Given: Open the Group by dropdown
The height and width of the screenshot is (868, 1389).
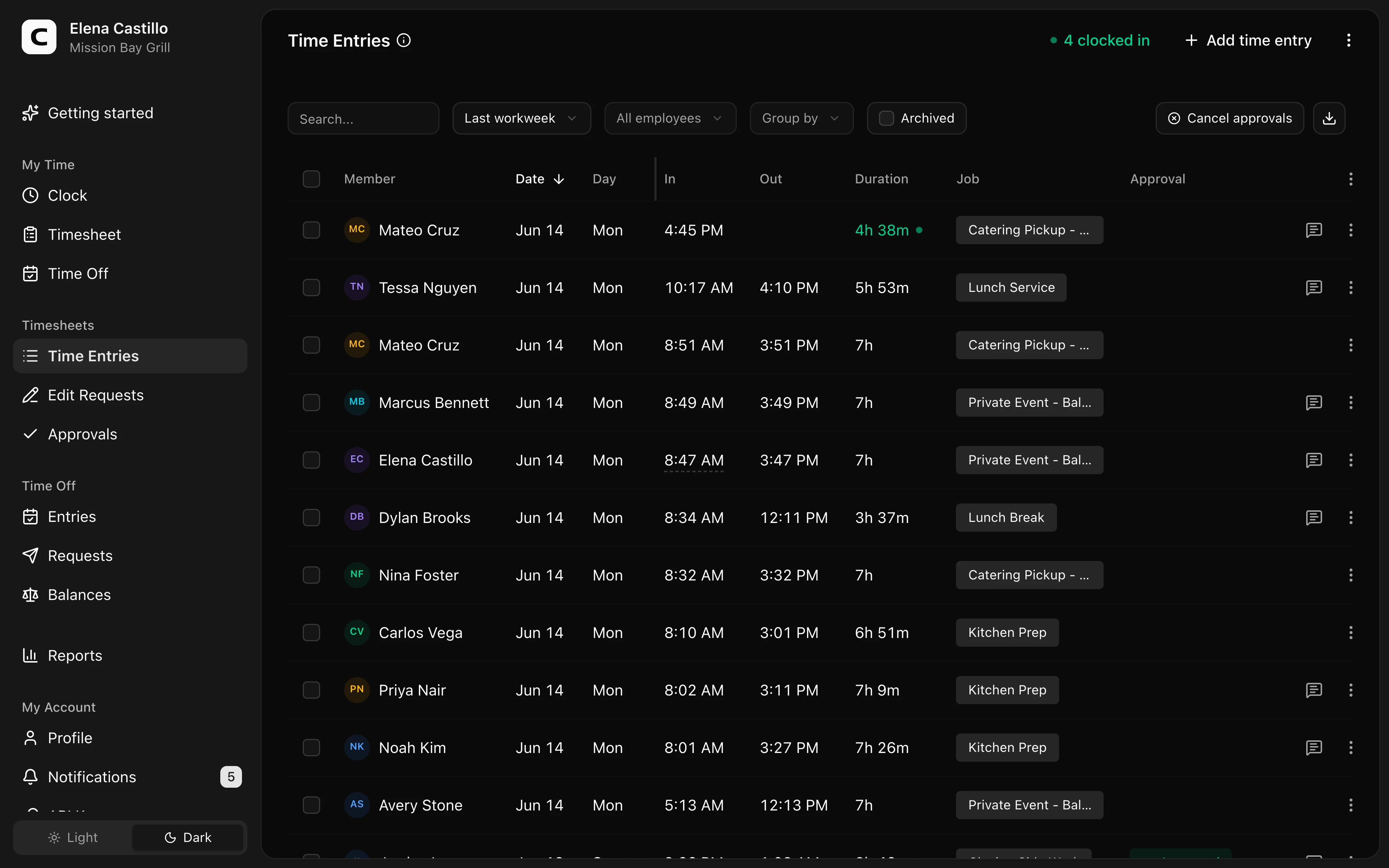Looking at the screenshot, I should tap(801, 118).
